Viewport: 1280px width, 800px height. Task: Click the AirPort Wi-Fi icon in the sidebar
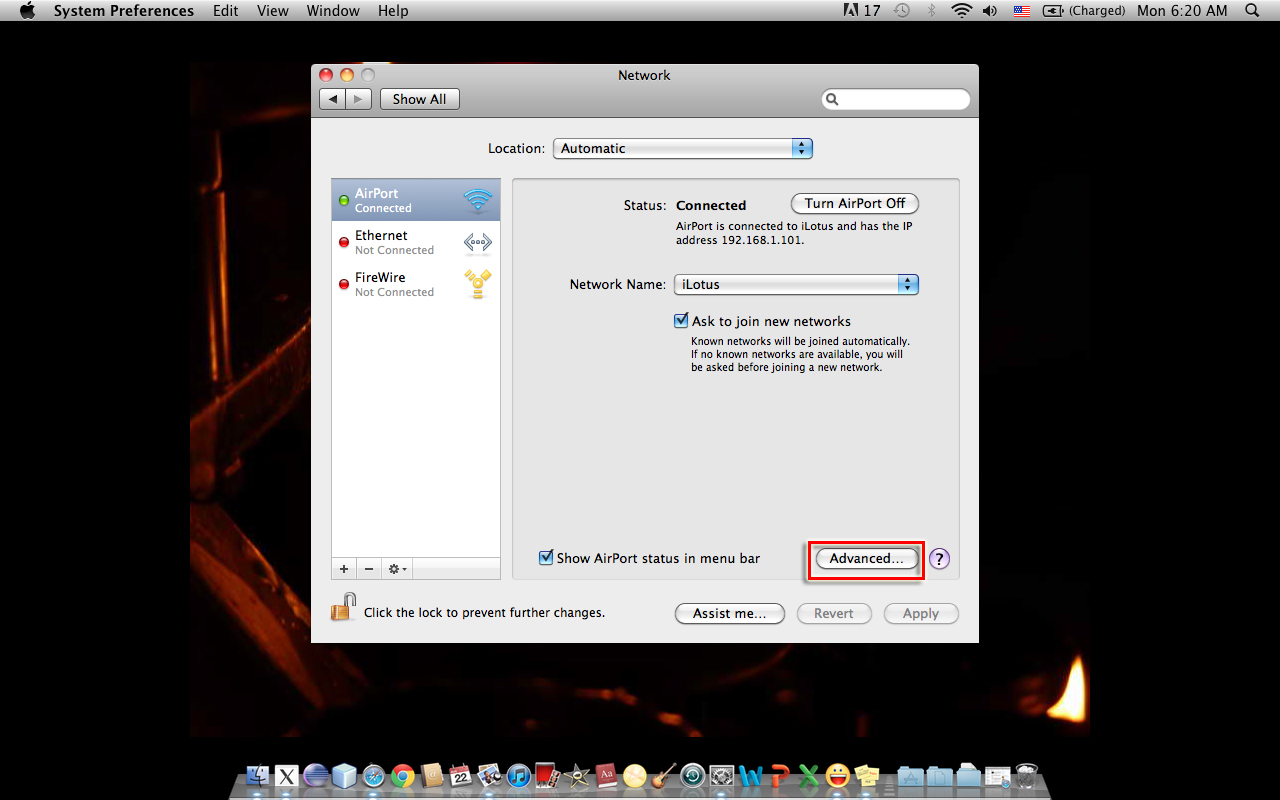(x=478, y=200)
